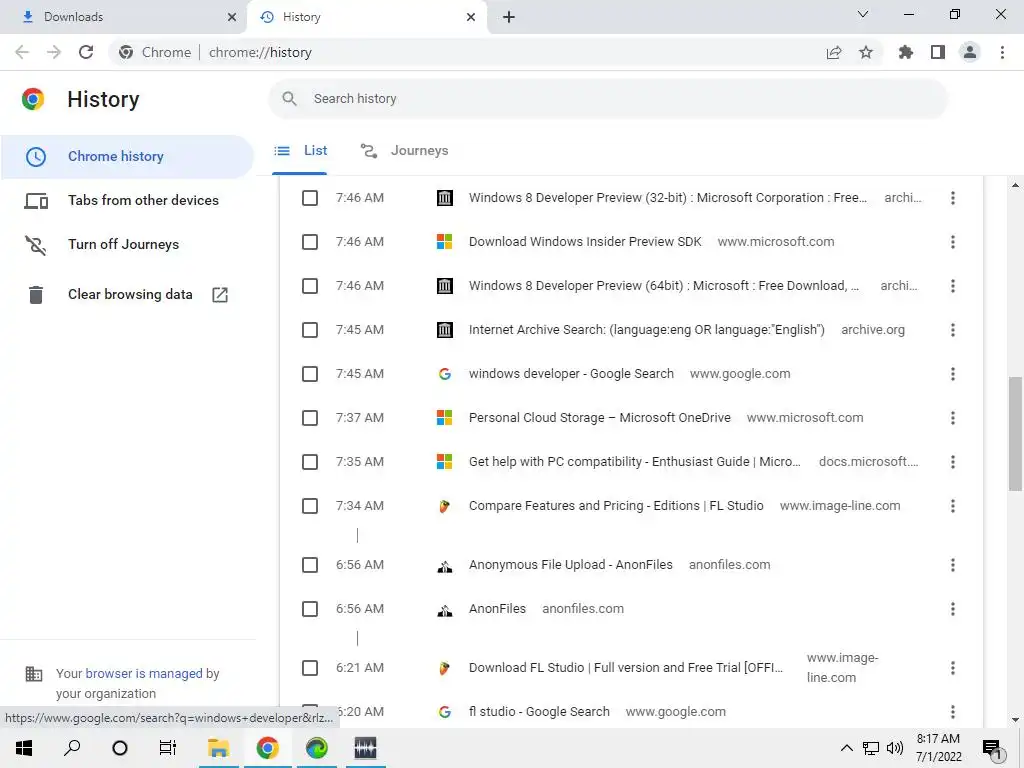Viewport: 1024px width, 768px height.
Task: Close the History tab
Action: click(x=471, y=17)
